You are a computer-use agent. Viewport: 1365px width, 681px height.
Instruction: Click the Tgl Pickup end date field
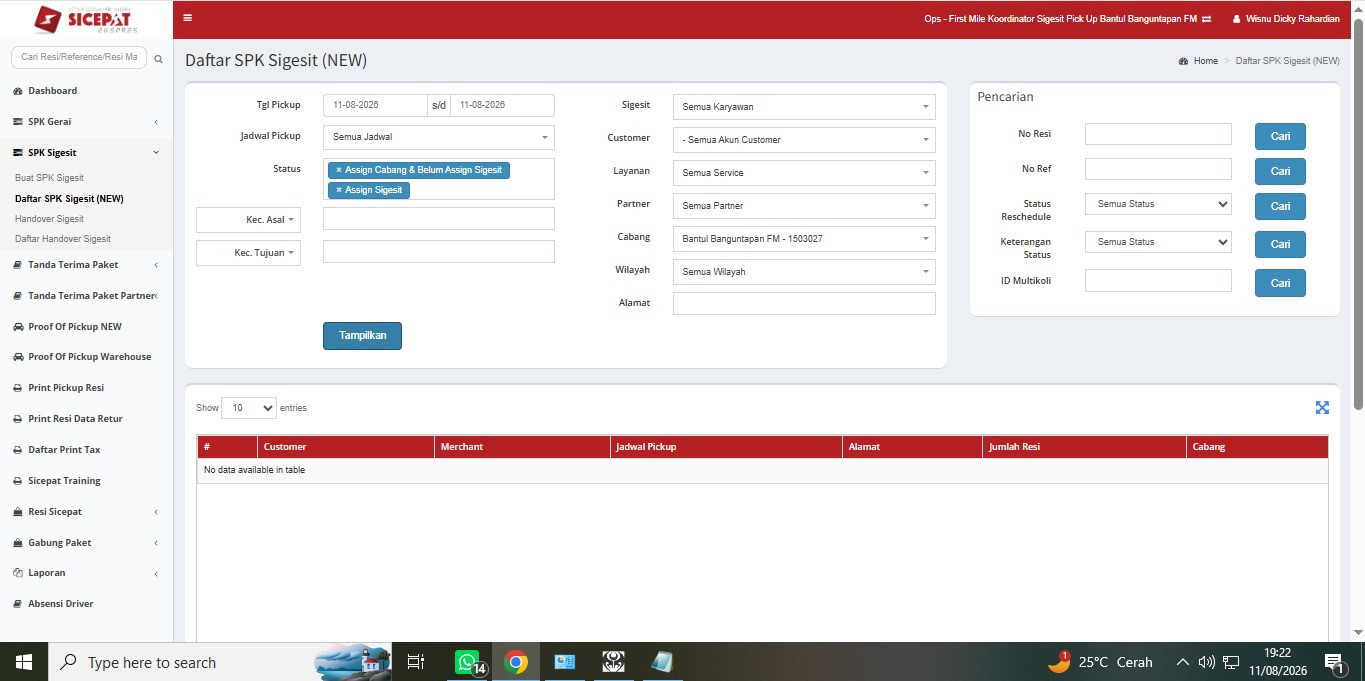click(x=502, y=105)
